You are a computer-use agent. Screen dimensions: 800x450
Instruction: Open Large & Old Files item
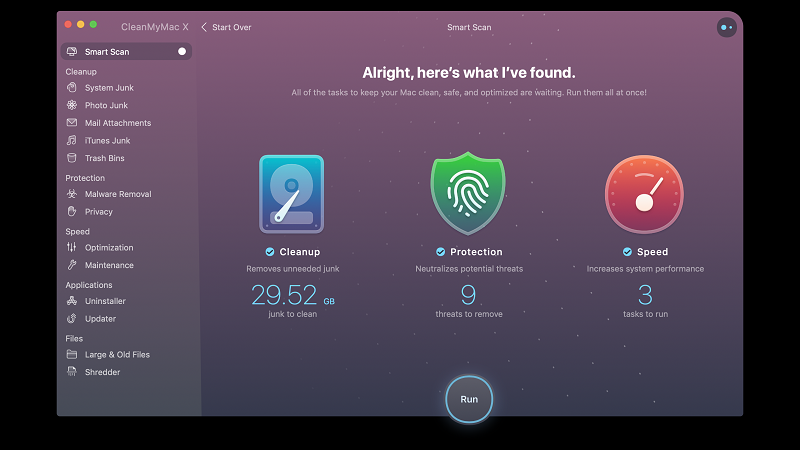[x=117, y=355]
